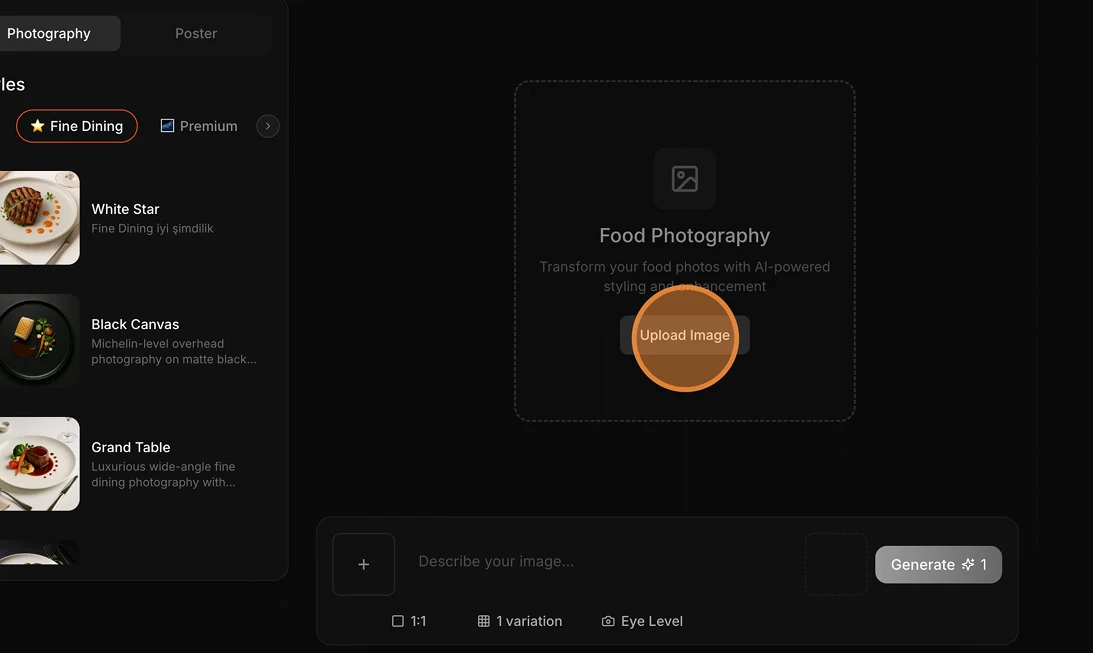Switch to the Poster tab
Image resolution: width=1093 pixels, height=653 pixels.
coord(195,33)
